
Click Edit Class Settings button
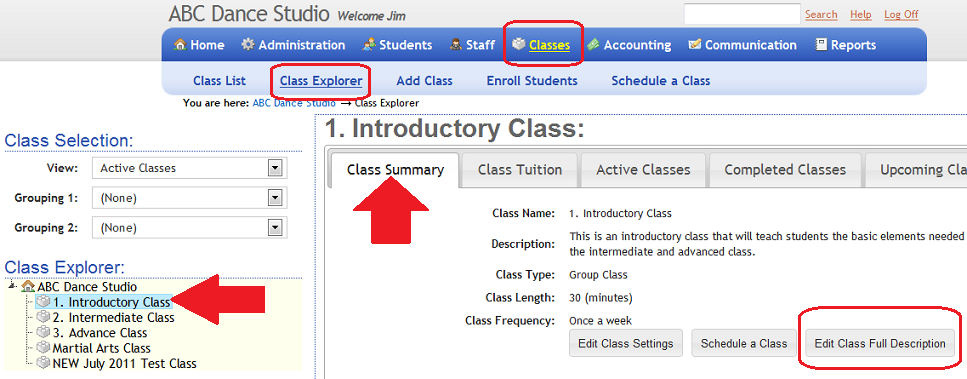(x=625, y=343)
